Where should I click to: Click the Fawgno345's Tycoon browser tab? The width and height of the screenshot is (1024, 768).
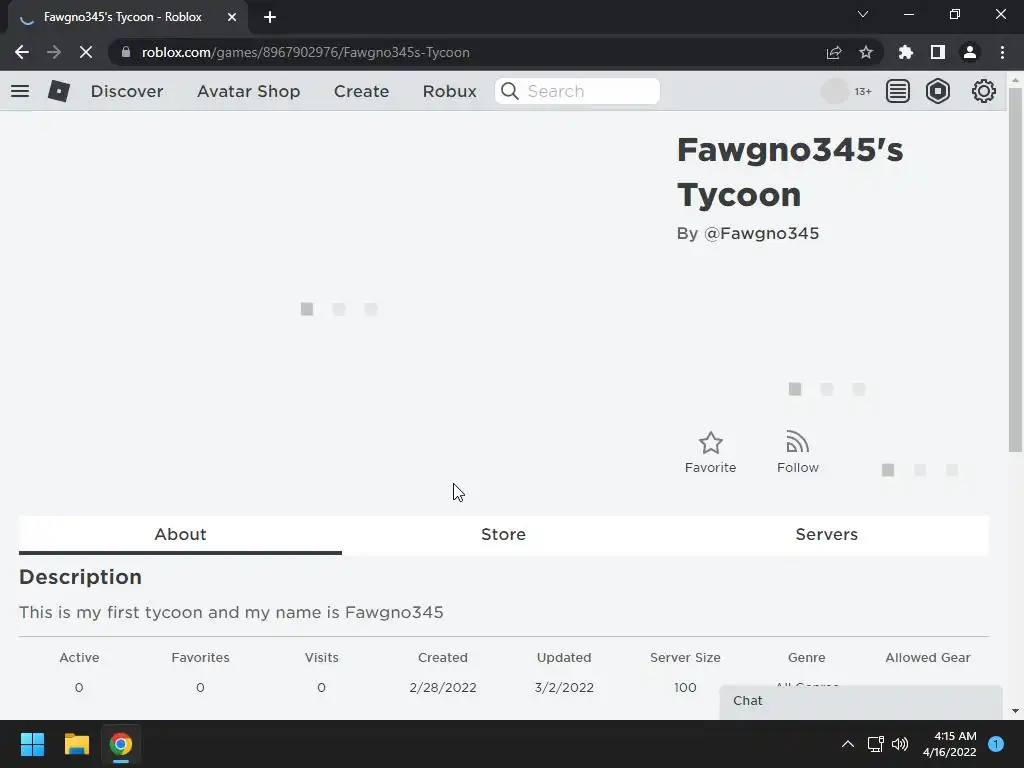pyautogui.click(x=128, y=17)
